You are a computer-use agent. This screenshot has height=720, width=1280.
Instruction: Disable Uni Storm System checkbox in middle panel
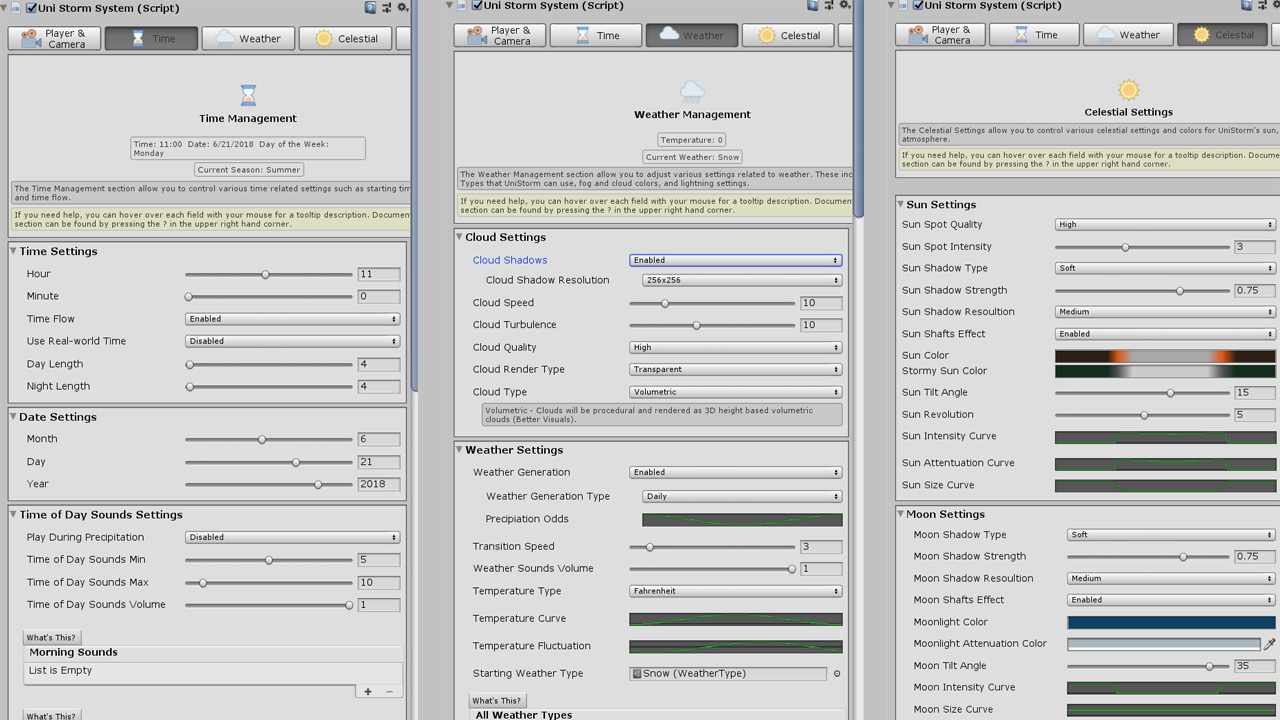[477, 5]
